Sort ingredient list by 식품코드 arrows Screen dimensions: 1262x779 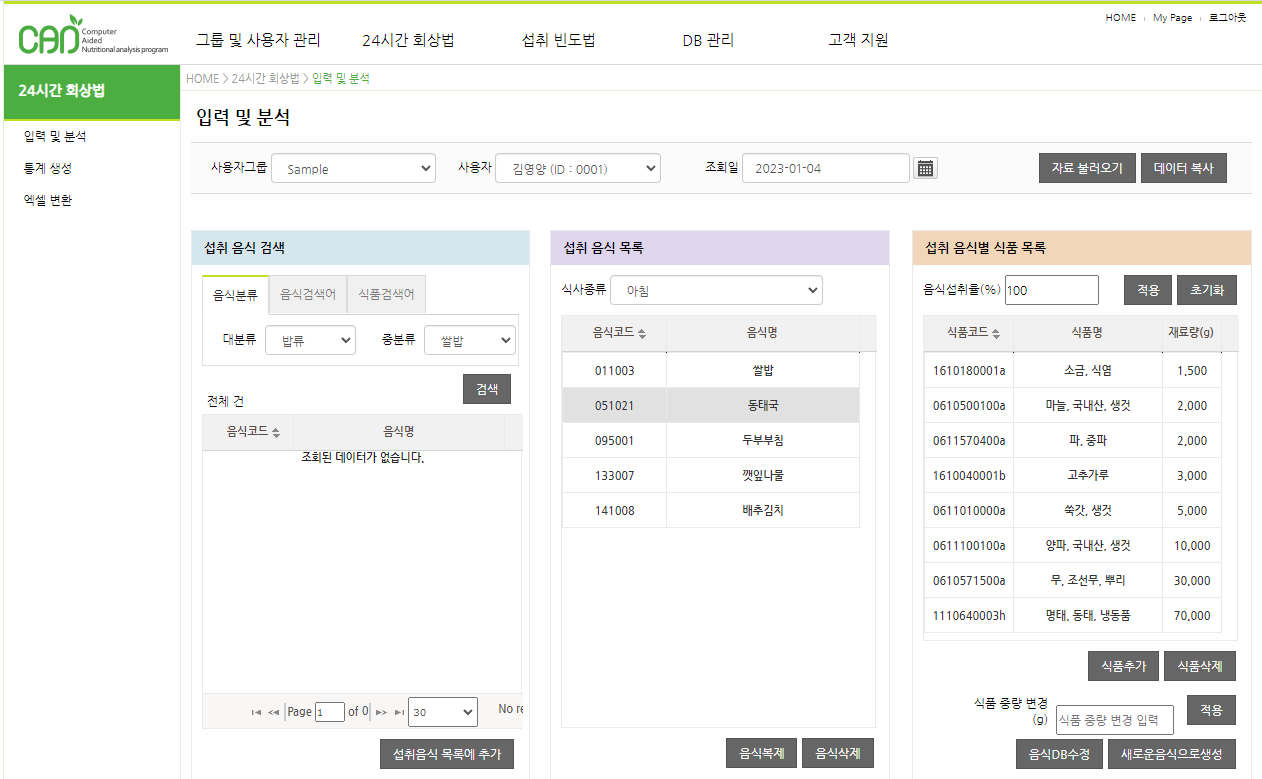[996, 333]
